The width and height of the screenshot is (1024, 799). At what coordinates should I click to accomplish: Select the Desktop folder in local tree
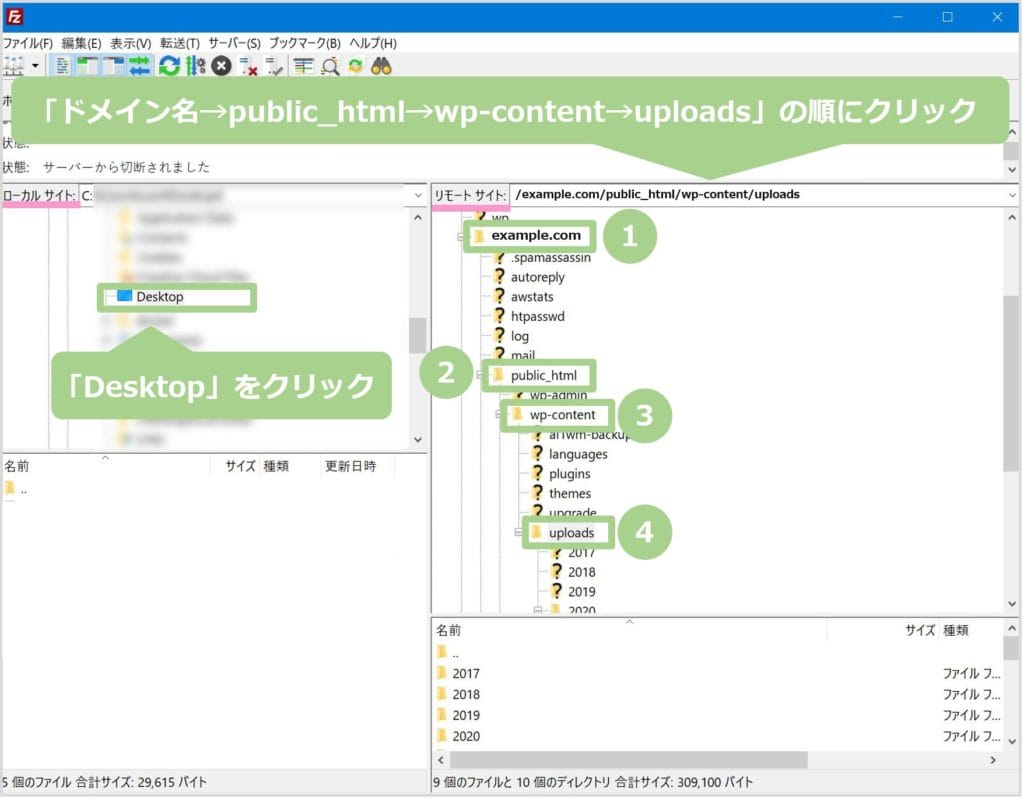pyautogui.click(x=159, y=297)
